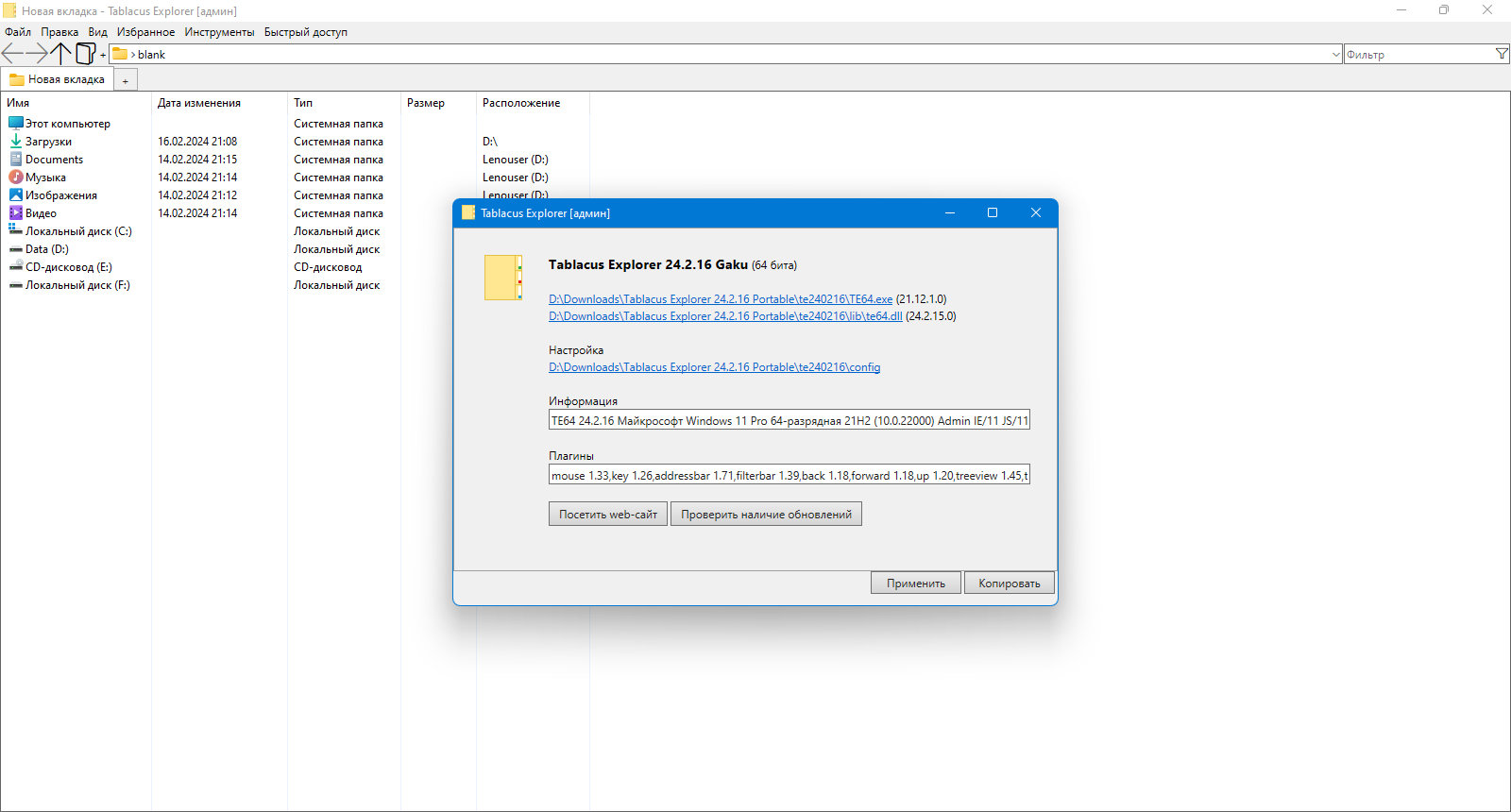The width and height of the screenshot is (1511, 812).
Task: Click the blank address bar path
Action: pos(151,55)
